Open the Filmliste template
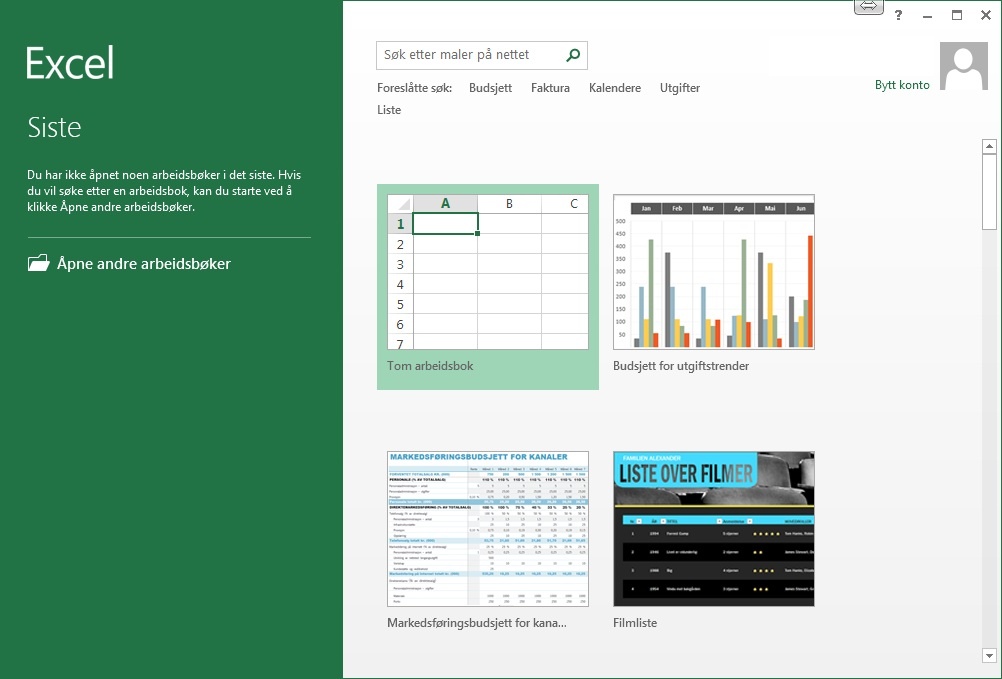 click(713, 529)
